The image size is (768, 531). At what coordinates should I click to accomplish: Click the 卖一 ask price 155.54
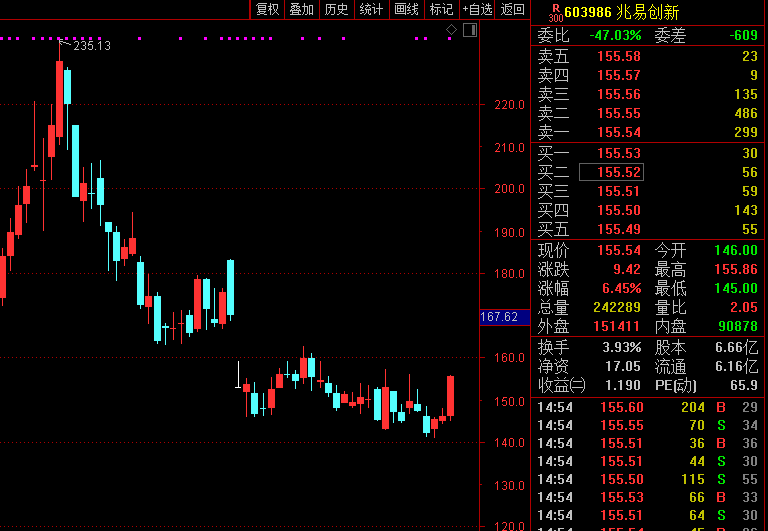[x=618, y=132]
